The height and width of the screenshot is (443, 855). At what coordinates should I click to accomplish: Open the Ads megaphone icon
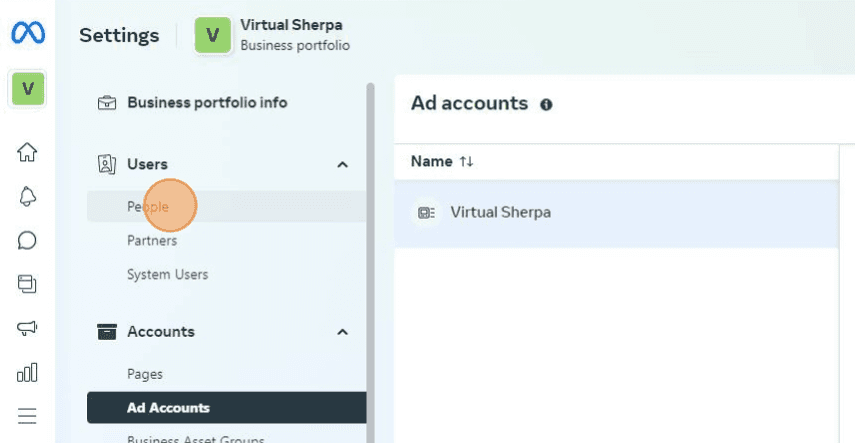pos(27,328)
